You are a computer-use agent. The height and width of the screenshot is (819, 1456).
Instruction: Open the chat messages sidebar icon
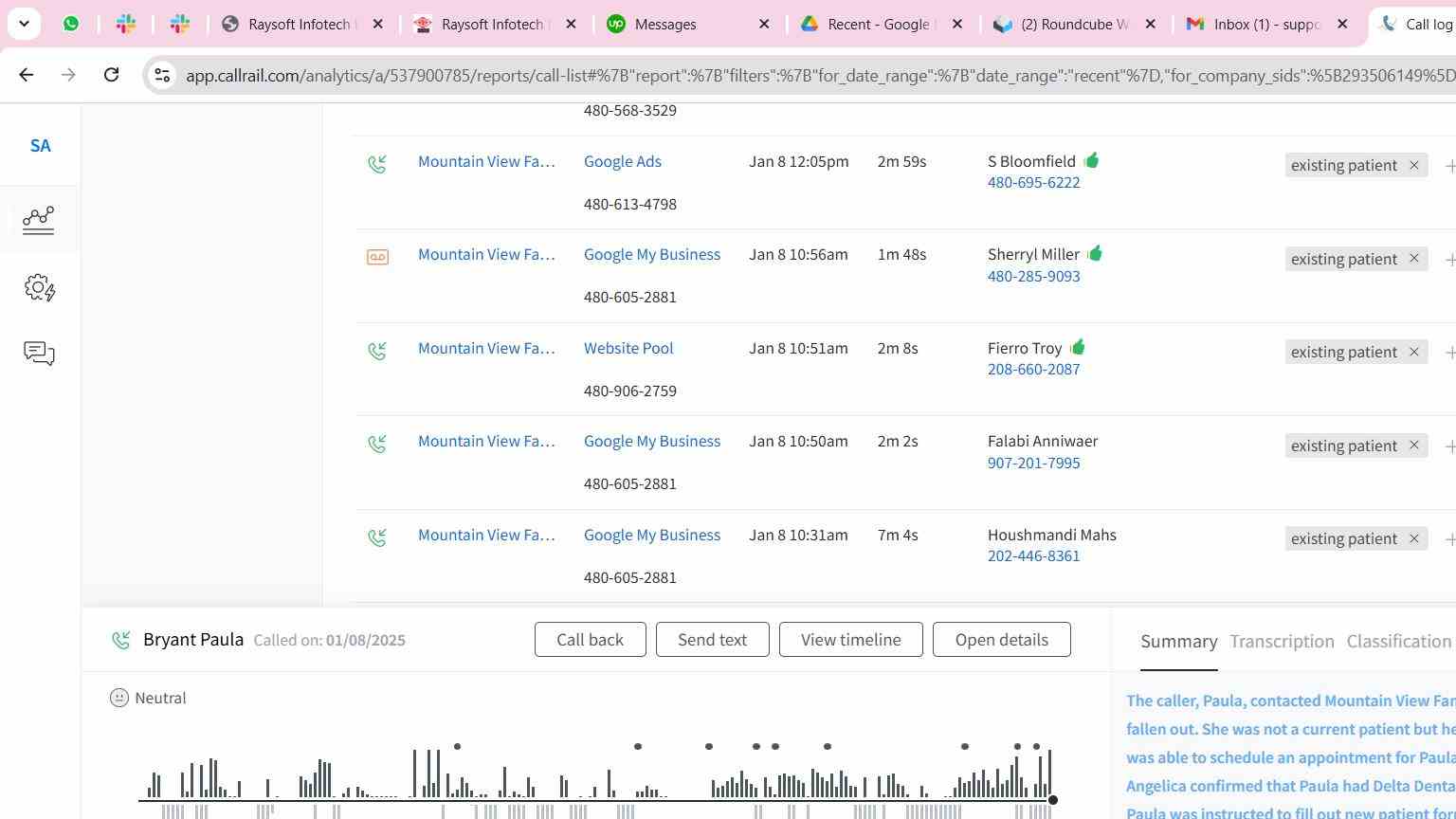click(39, 354)
